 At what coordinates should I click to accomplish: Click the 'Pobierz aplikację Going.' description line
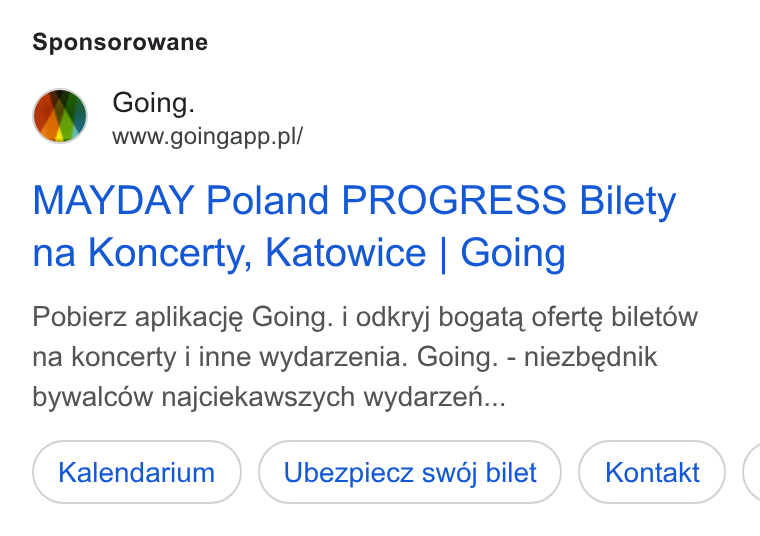(183, 318)
